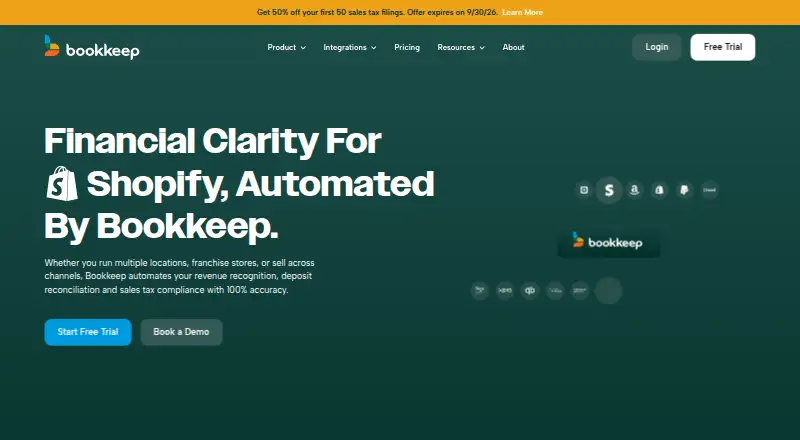Click the blue Start Free Trial button
800x440 pixels.
click(x=88, y=332)
